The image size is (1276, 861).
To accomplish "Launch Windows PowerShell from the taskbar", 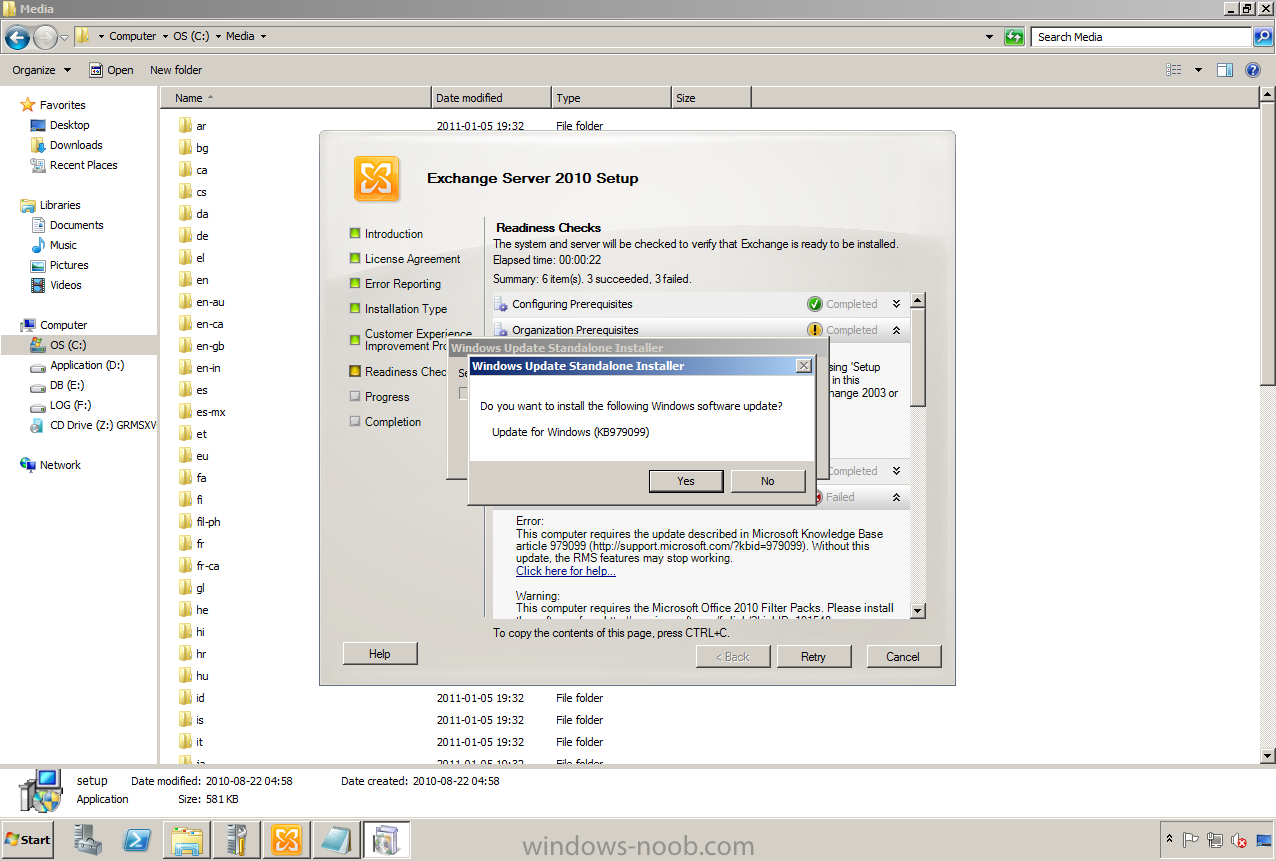I will (x=137, y=839).
